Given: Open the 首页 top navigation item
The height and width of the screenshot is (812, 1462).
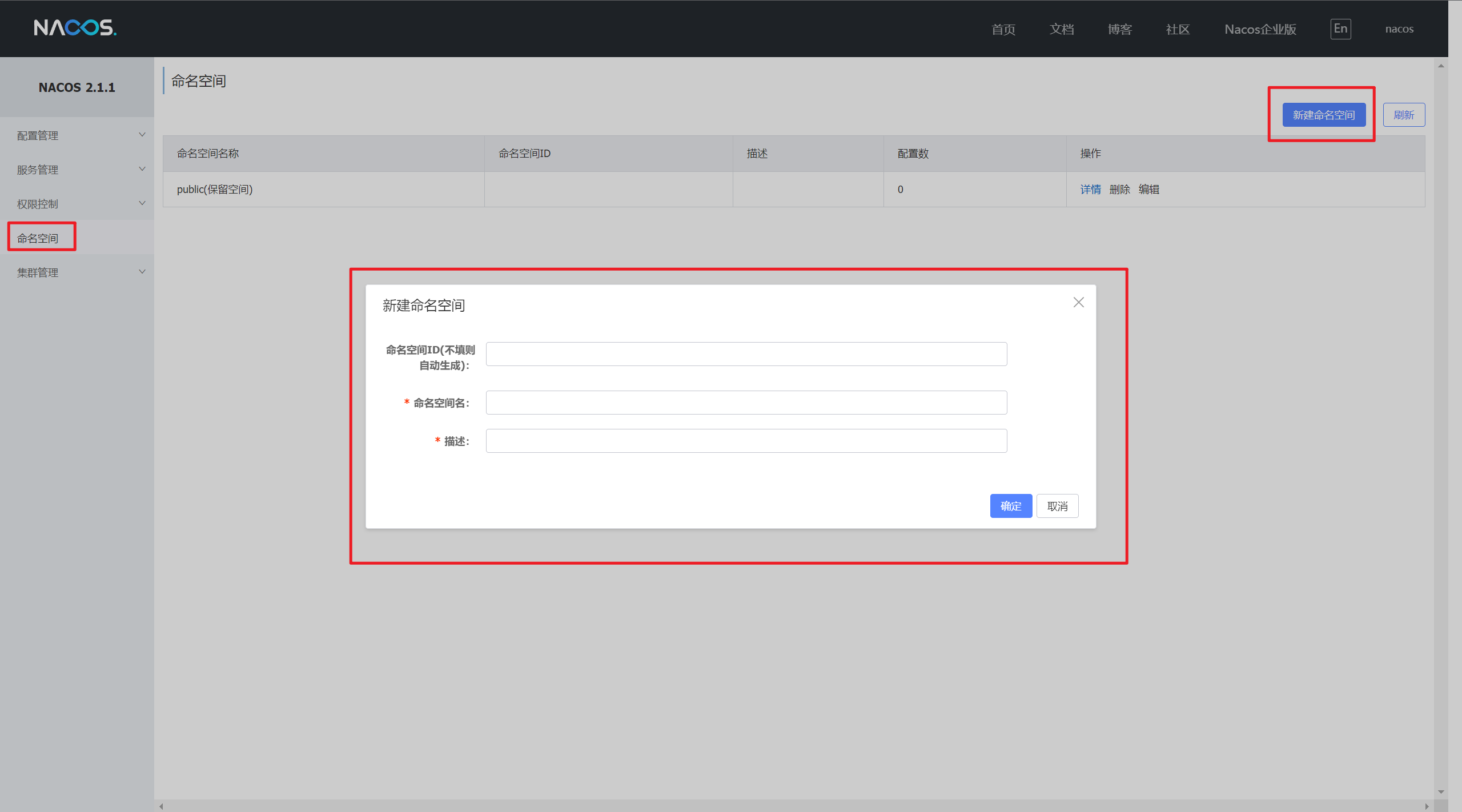Looking at the screenshot, I should [x=1003, y=29].
